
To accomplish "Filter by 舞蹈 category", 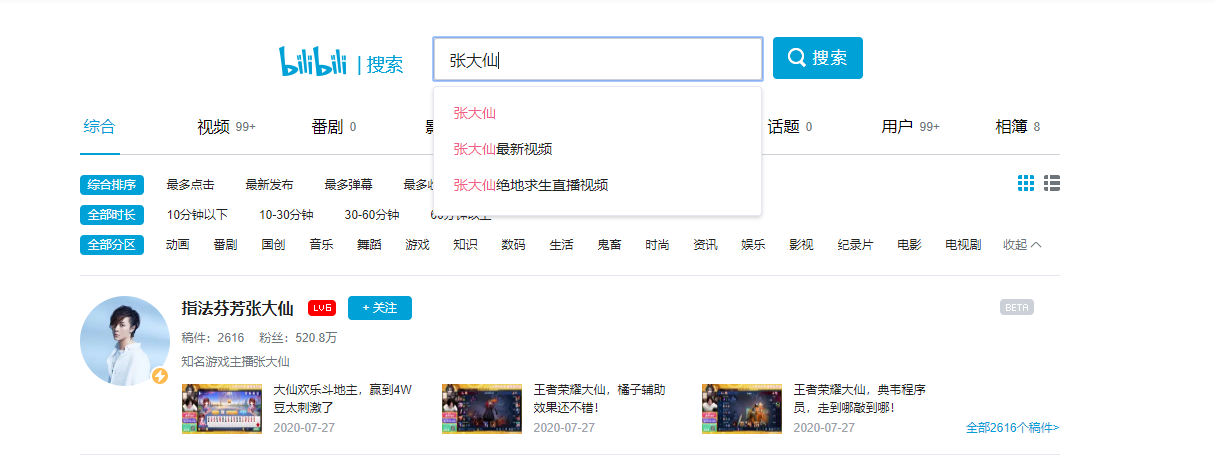I will click(369, 245).
